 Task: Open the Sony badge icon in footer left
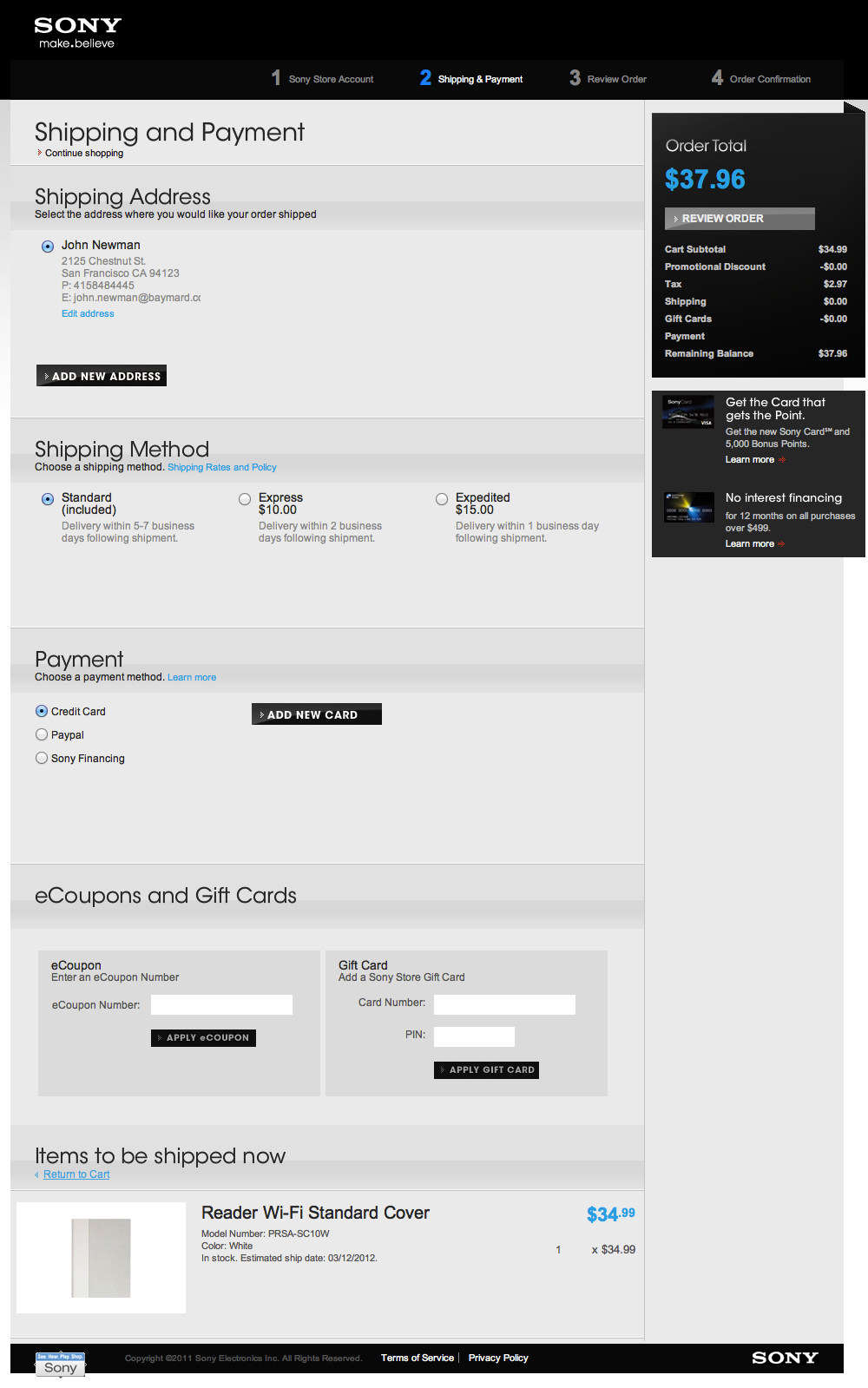click(60, 1365)
